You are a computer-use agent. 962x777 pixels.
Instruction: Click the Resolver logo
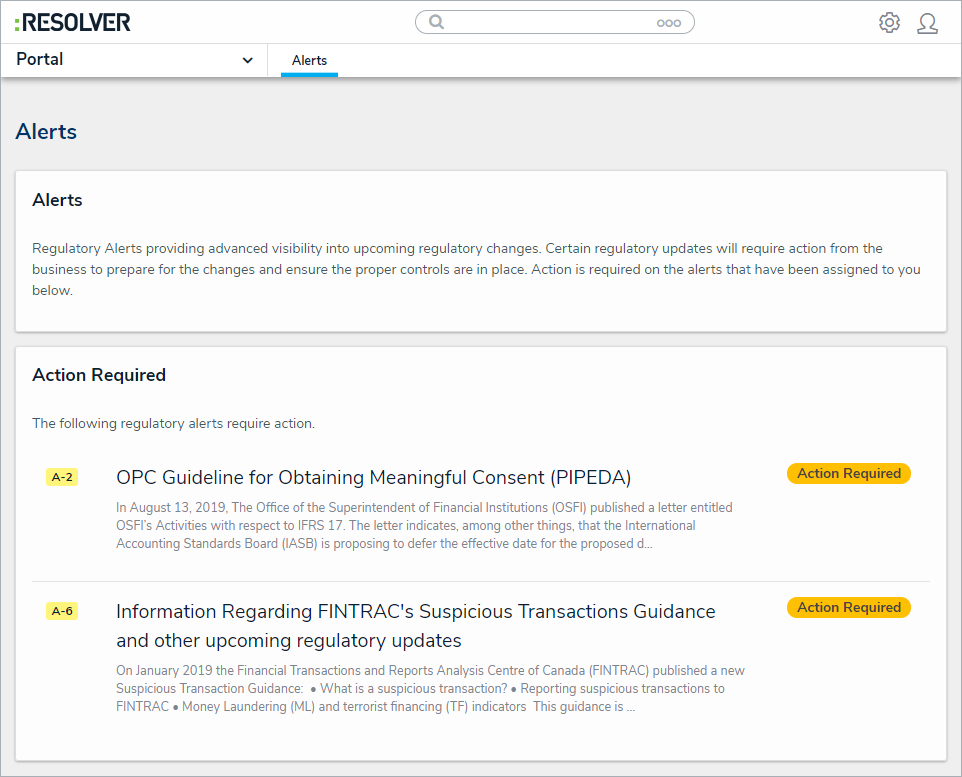point(72,23)
